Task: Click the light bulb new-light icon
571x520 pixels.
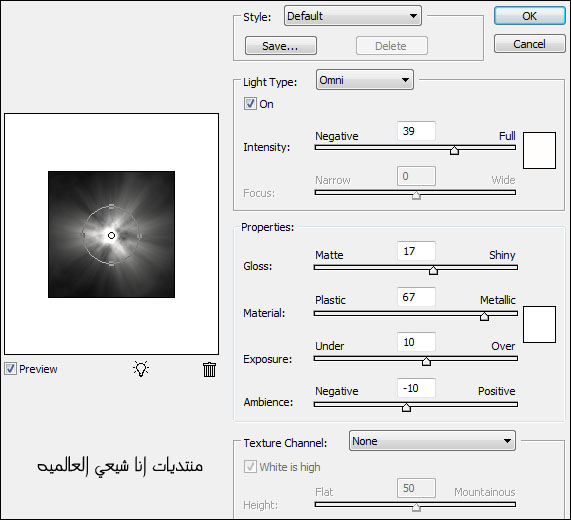Action: click(x=141, y=369)
